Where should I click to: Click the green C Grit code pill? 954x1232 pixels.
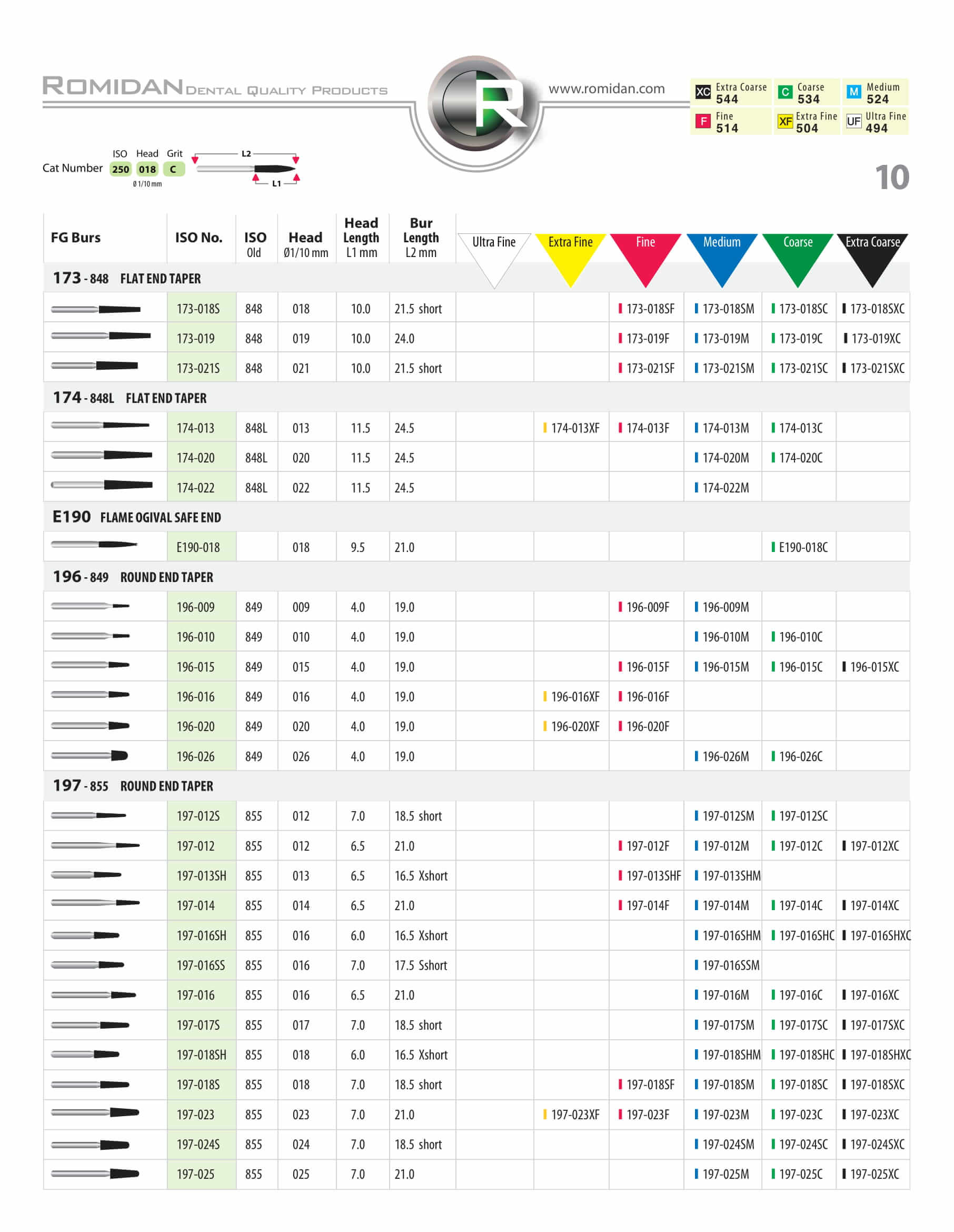pyautogui.click(x=174, y=169)
